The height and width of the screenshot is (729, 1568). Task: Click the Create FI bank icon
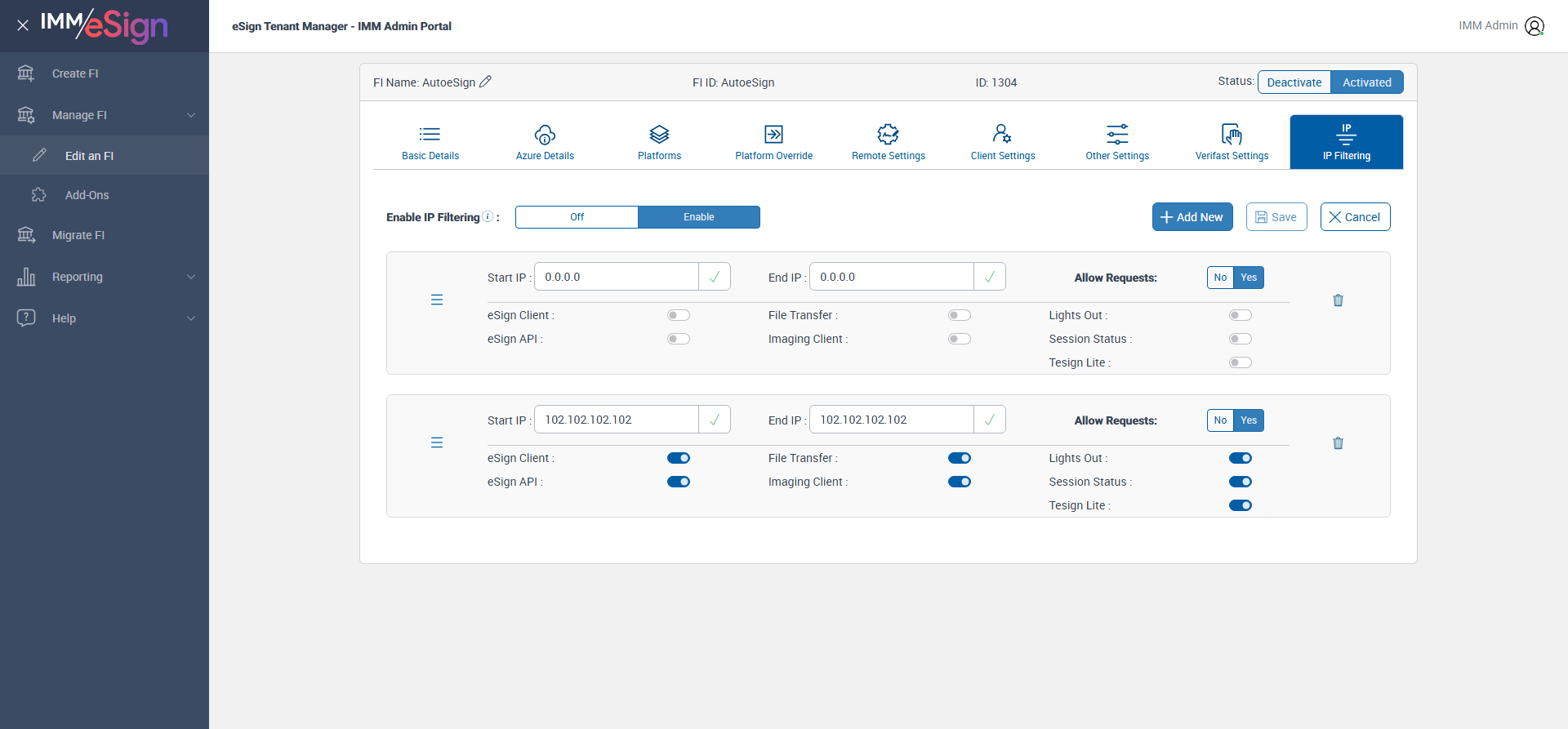click(x=26, y=73)
